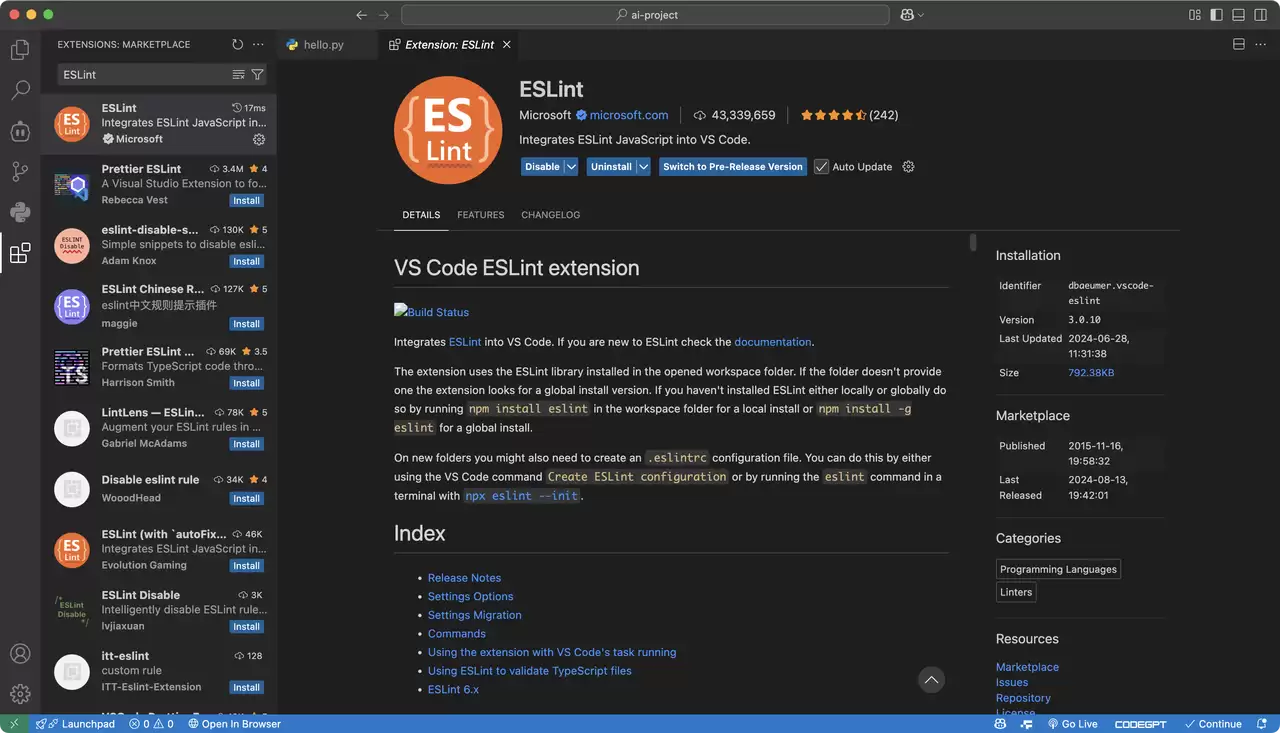Click Switch to Pre-Release Version
Screen dimensions: 1280x733
coord(733,167)
